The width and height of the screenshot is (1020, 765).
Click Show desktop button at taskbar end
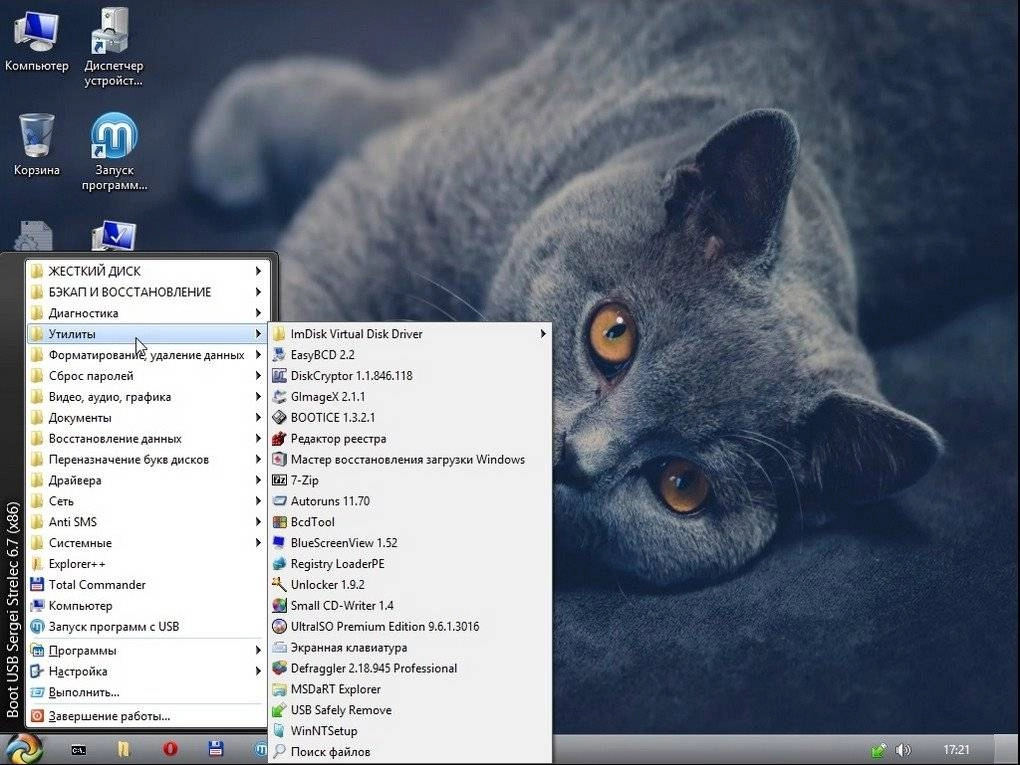tap(1006, 750)
